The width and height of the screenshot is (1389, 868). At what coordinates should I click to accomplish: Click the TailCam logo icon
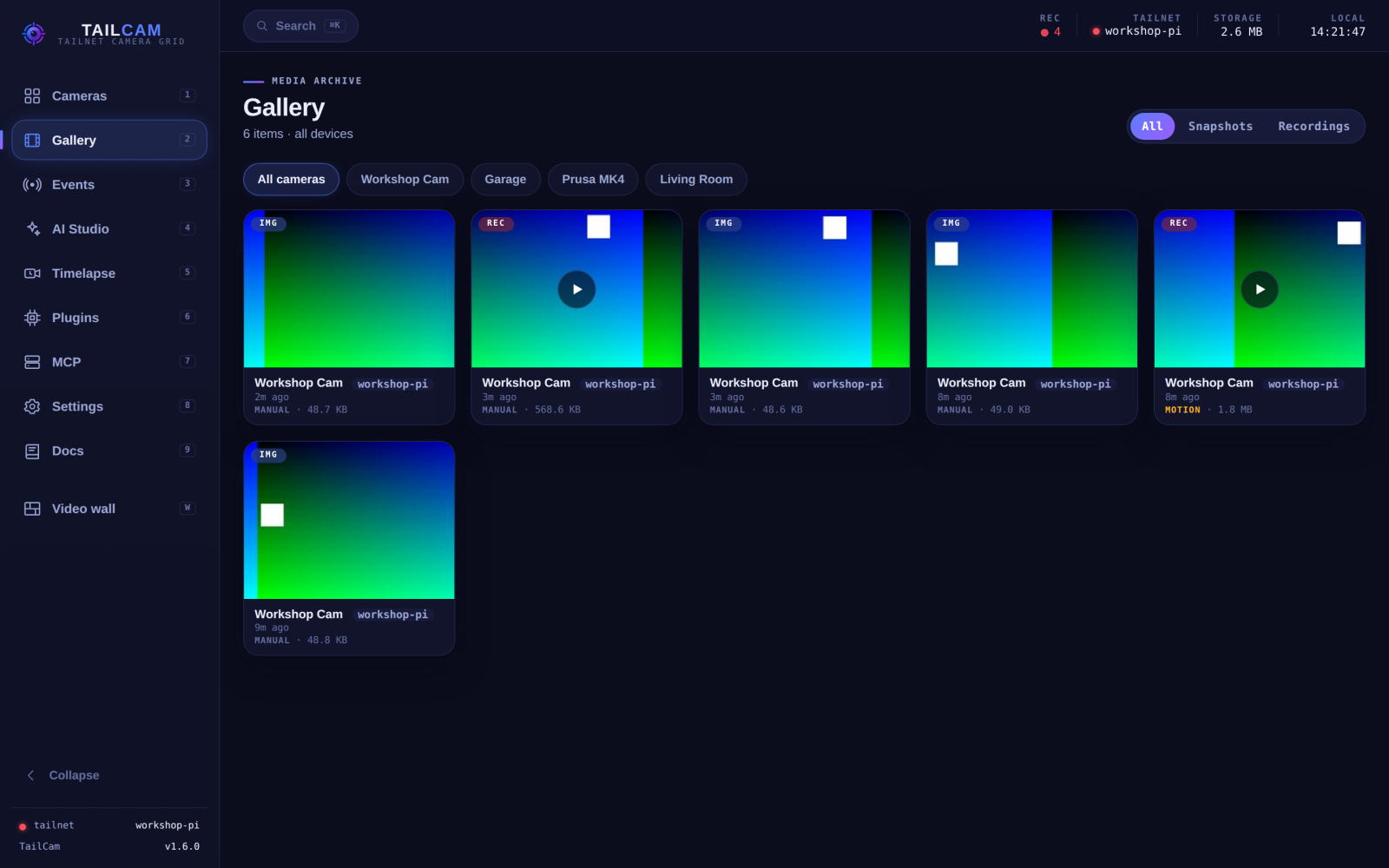point(33,34)
